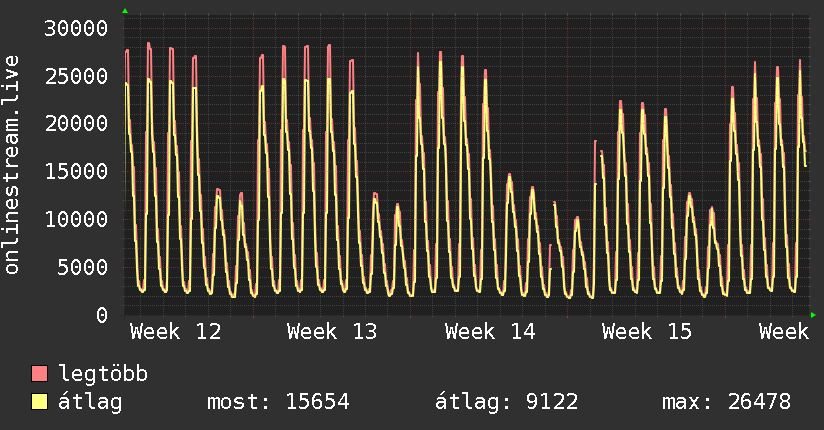Viewport: 824px width, 430px height.
Task: Select the legtöbb legend label
Action: pyautogui.click(x=103, y=374)
